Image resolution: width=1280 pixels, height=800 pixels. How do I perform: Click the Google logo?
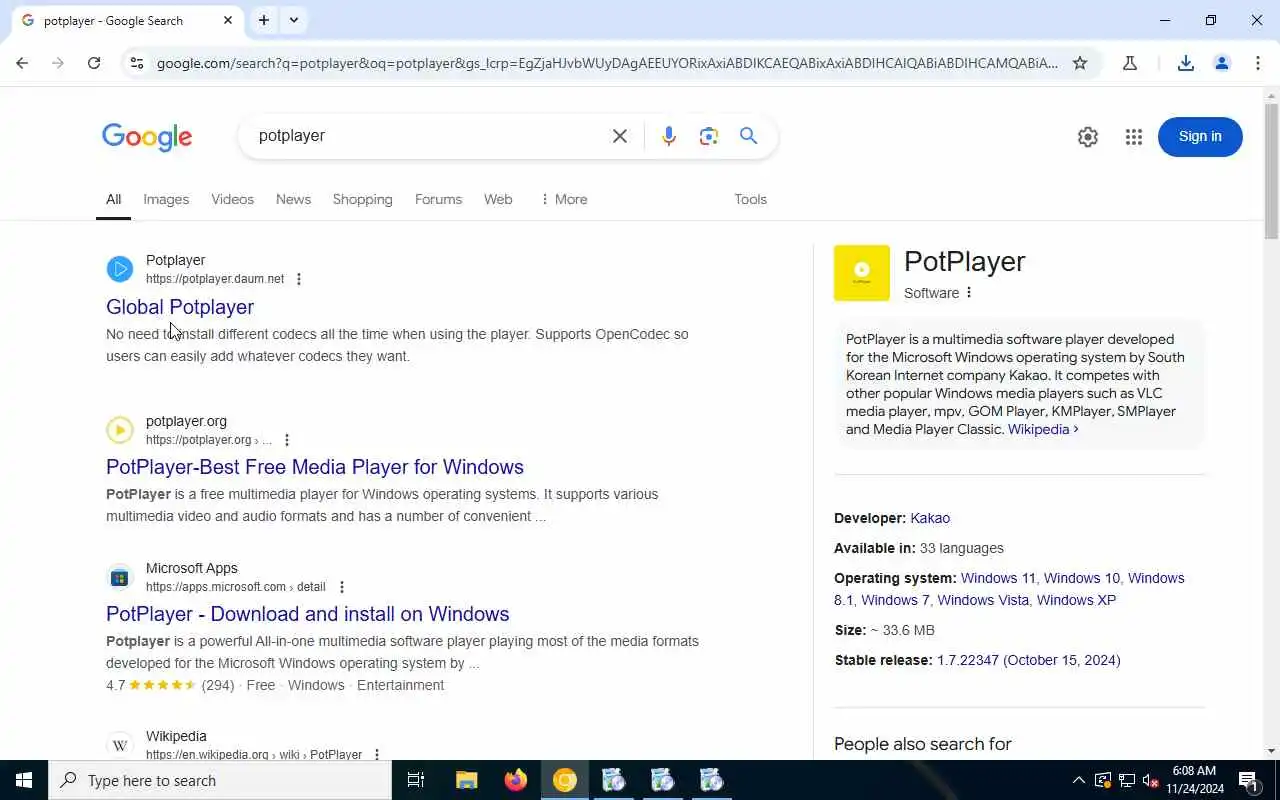tap(147, 137)
